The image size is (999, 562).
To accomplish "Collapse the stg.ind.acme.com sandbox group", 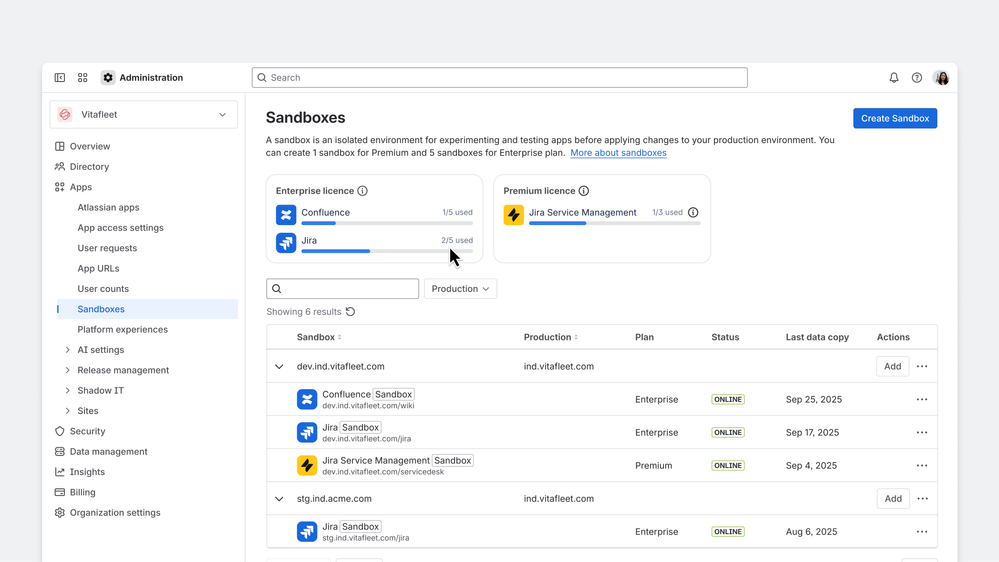I will click(x=279, y=499).
